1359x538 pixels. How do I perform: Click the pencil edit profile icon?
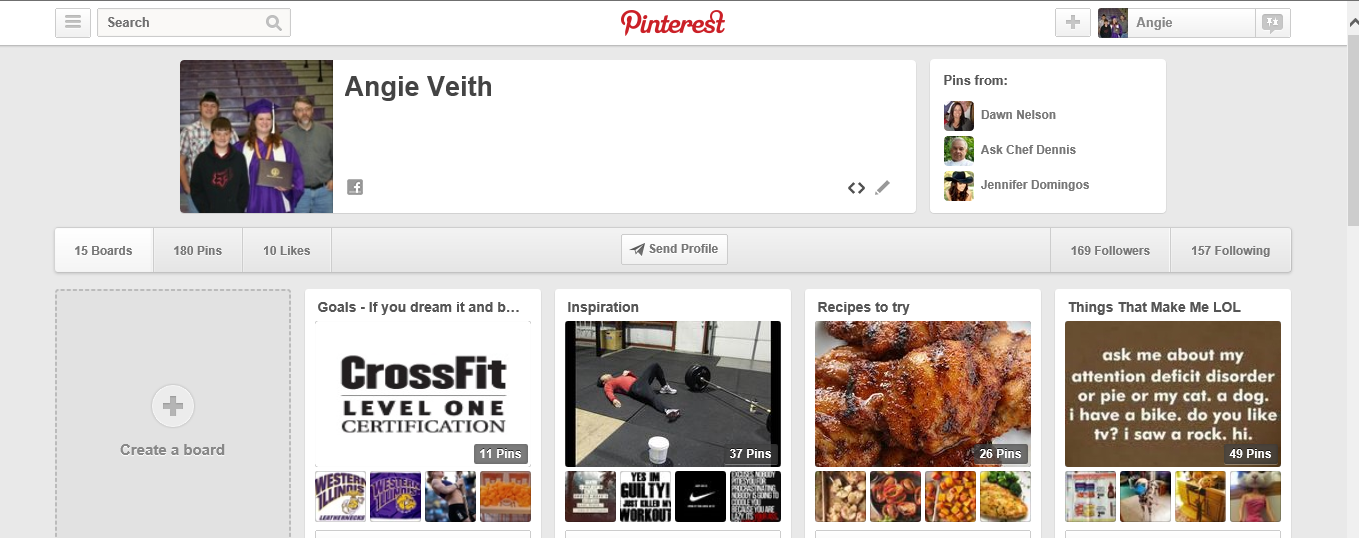[x=882, y=187]
